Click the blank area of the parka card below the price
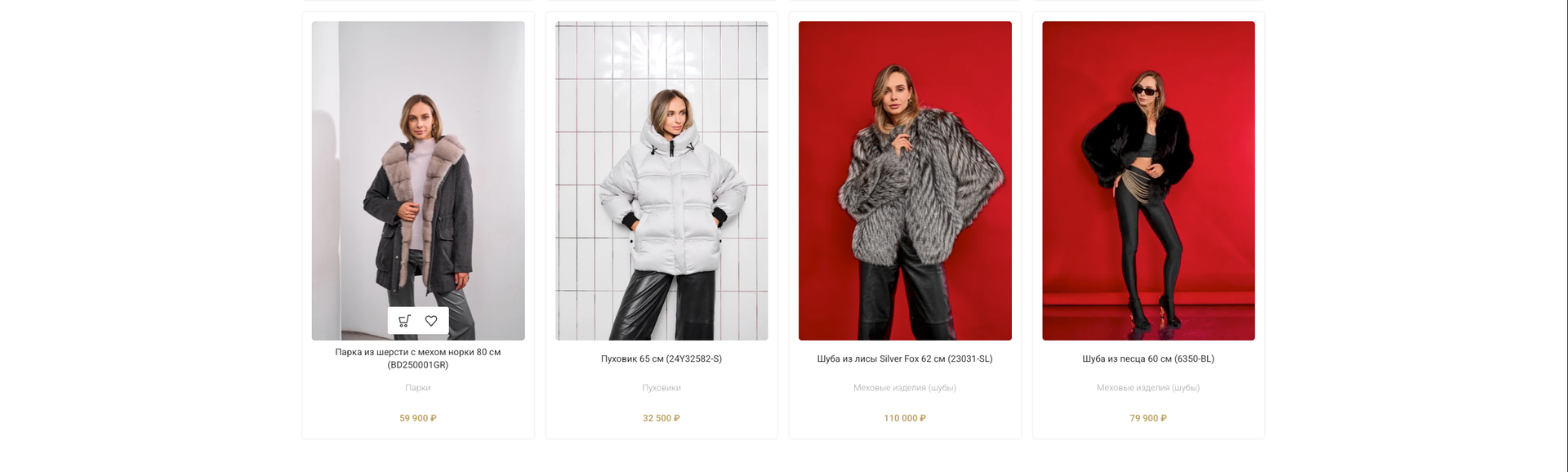1568x472 pixels. point(418,431)
